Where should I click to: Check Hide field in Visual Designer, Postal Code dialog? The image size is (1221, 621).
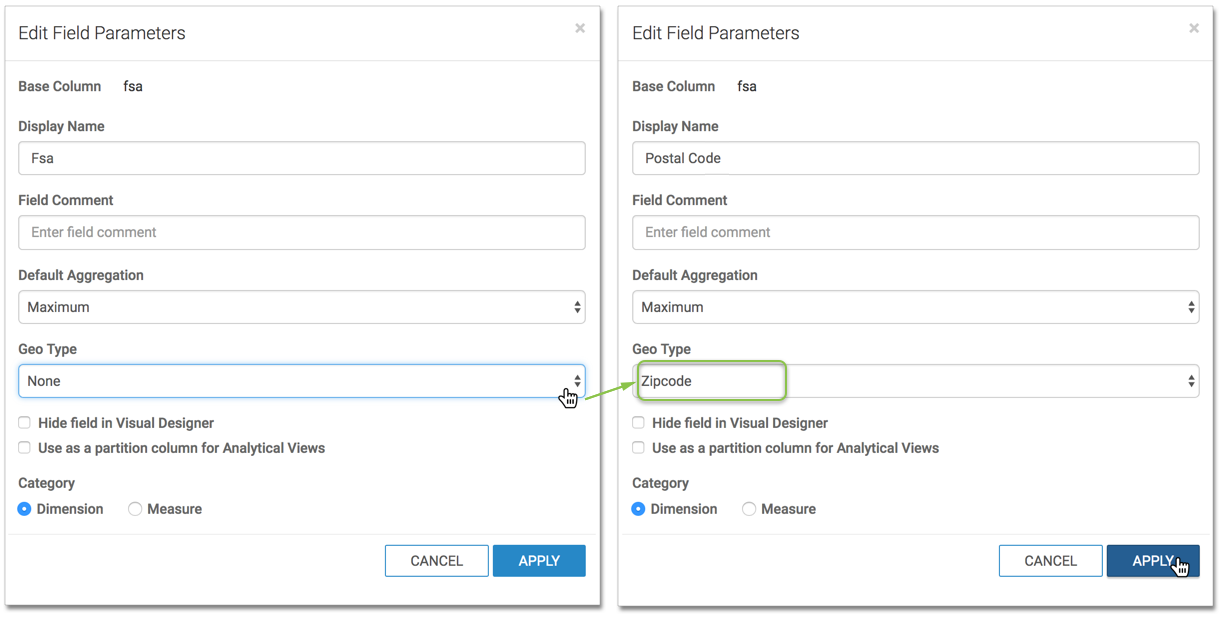pyautogui.click(x=639, y=423)
